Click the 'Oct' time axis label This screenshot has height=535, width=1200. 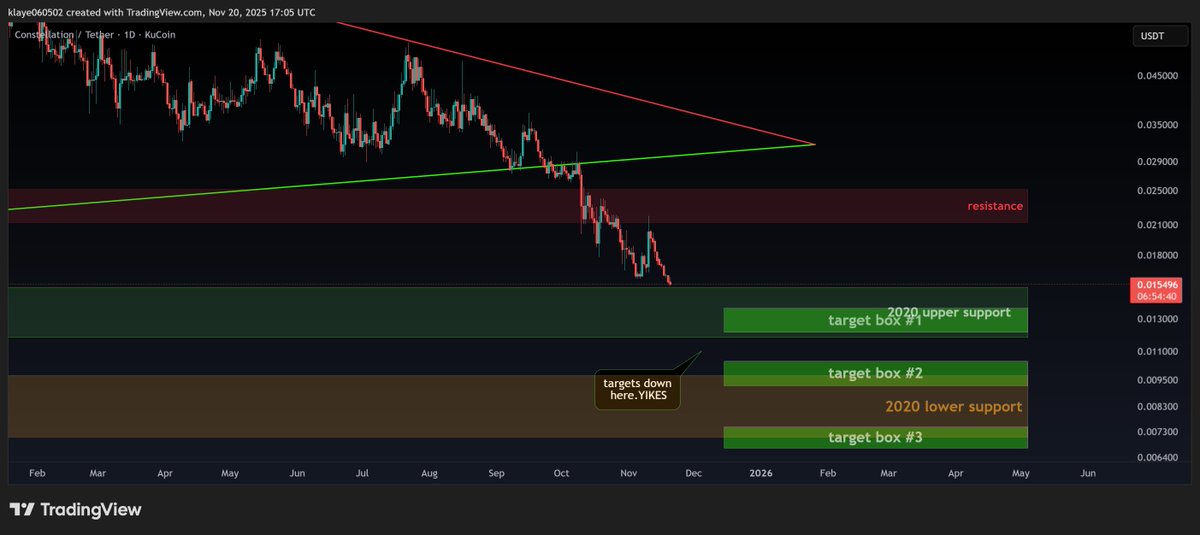[561, 473]
